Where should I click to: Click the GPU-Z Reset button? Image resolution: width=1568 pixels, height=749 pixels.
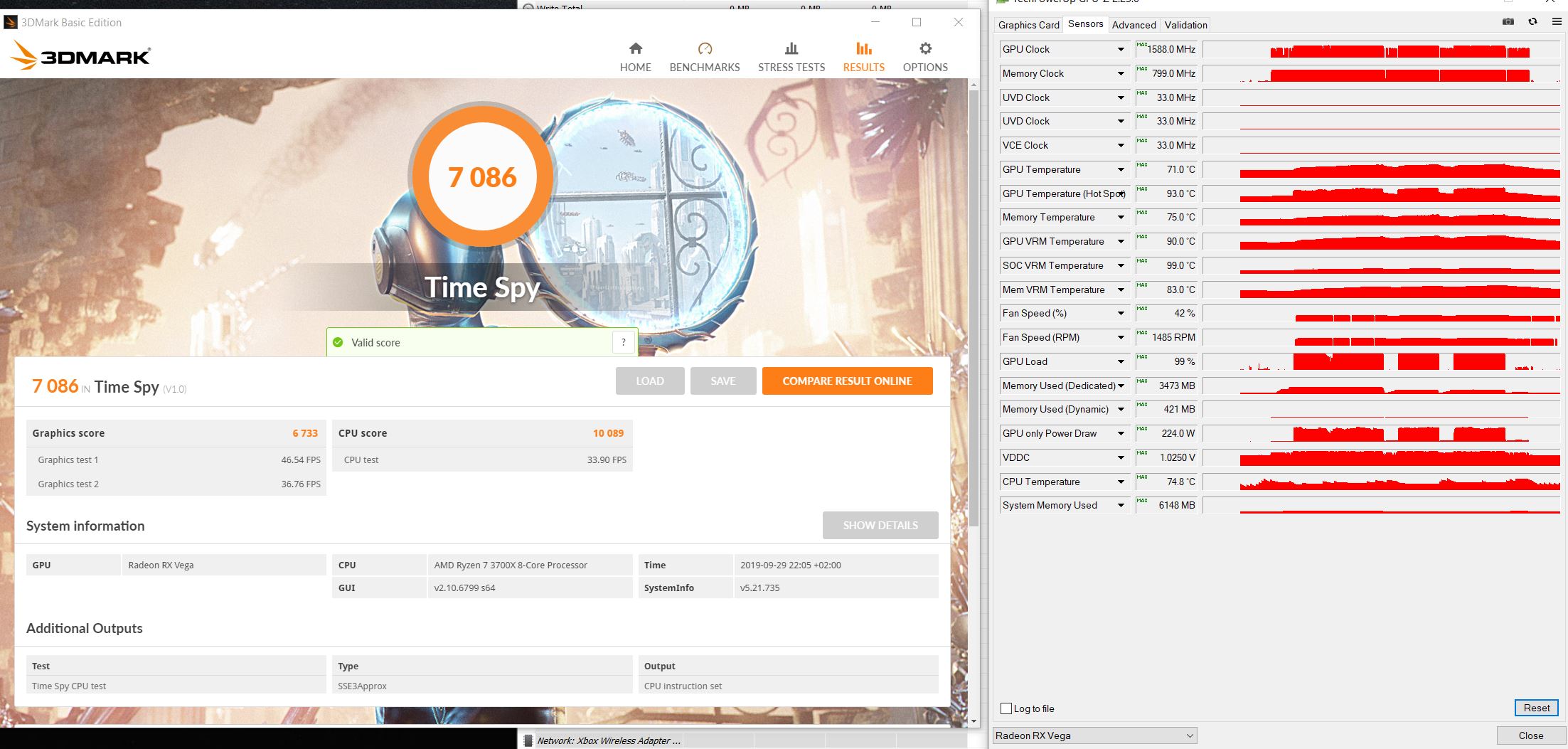[1536, 708]
